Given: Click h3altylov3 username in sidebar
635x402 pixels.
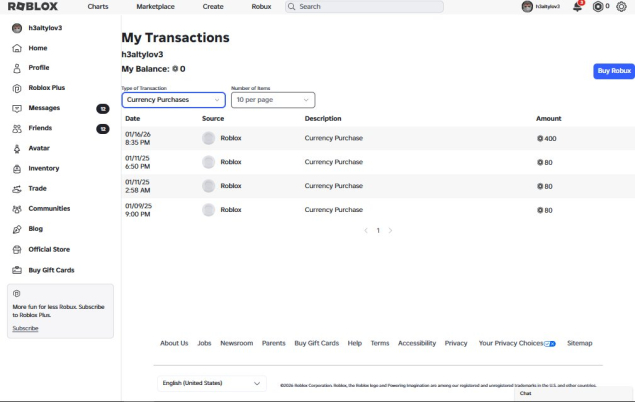Looking at the screenshot, I should [x=45, y=28].
